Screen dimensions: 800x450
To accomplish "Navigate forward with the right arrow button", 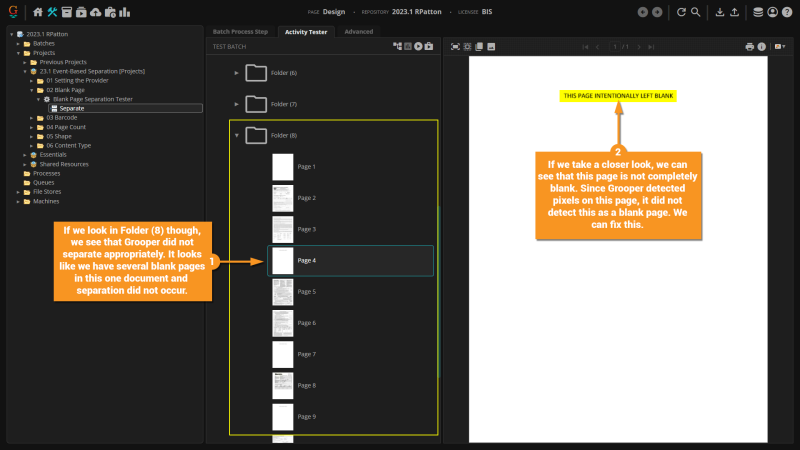I will (657, 12).
